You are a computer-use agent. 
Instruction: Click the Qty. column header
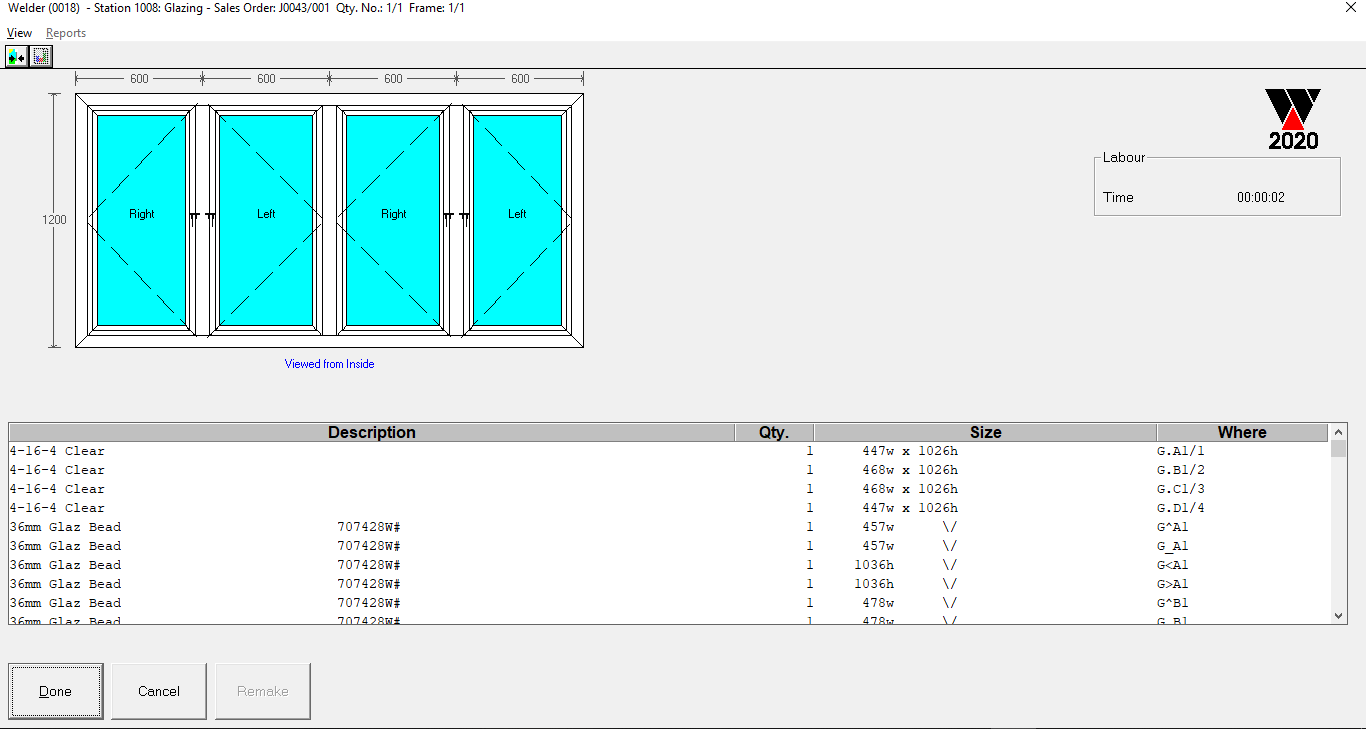[x=774, y=433]
